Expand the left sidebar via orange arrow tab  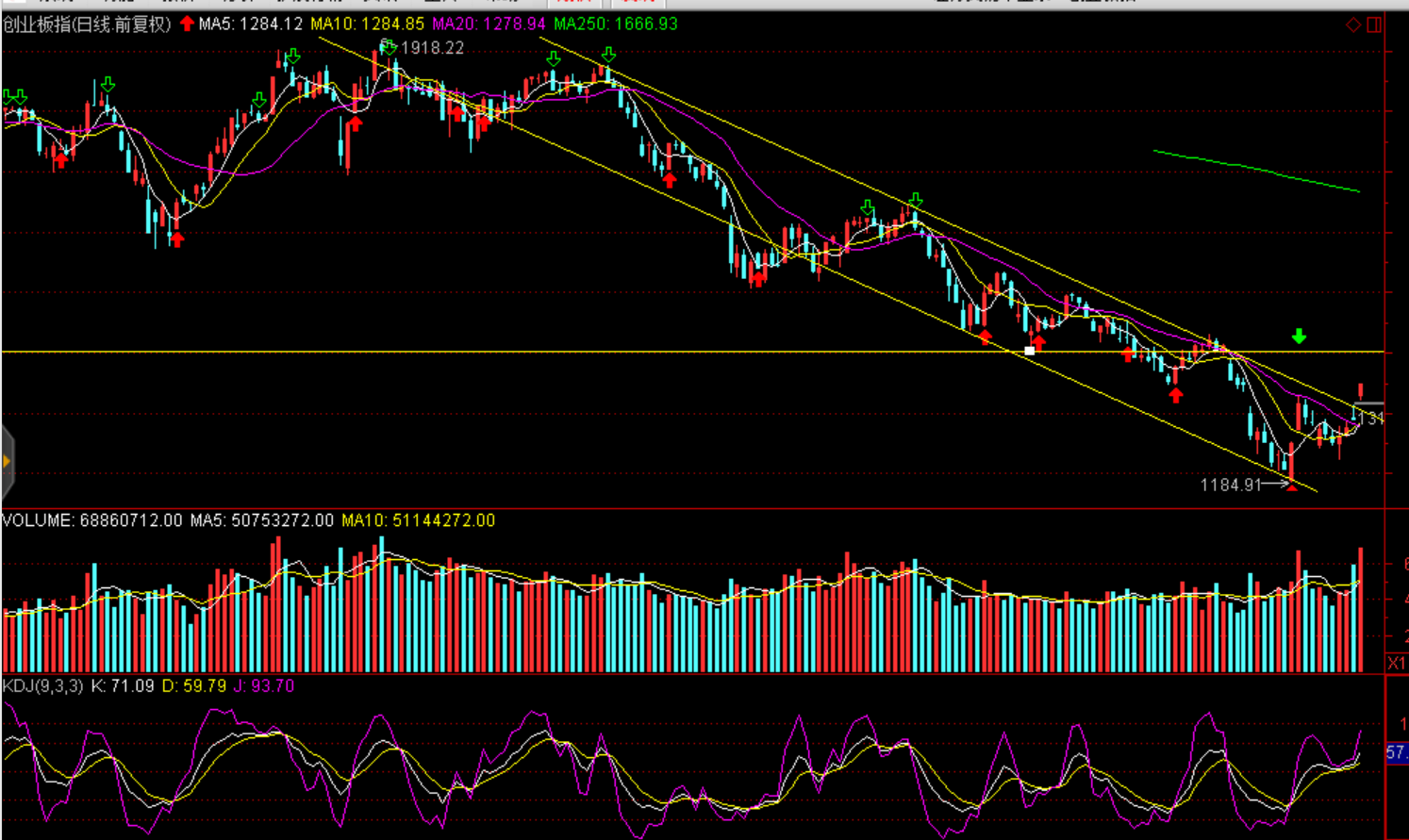tap(7, 461)
